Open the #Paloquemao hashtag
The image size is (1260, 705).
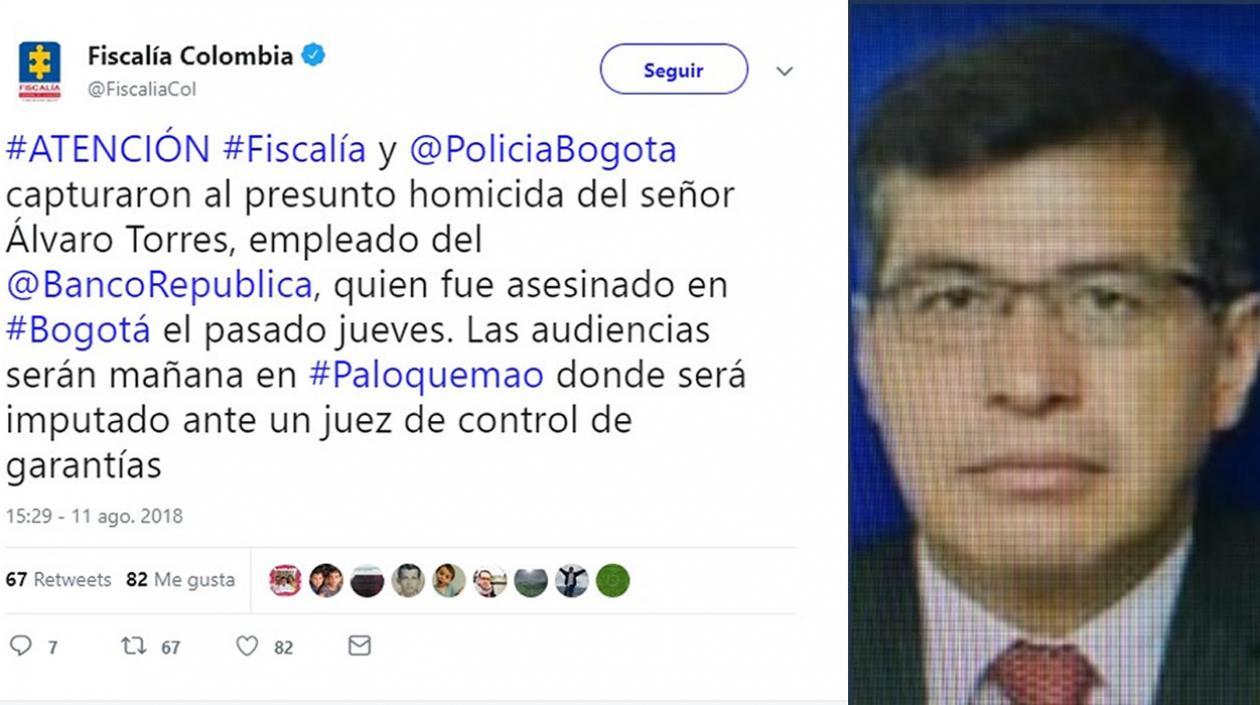427,376
